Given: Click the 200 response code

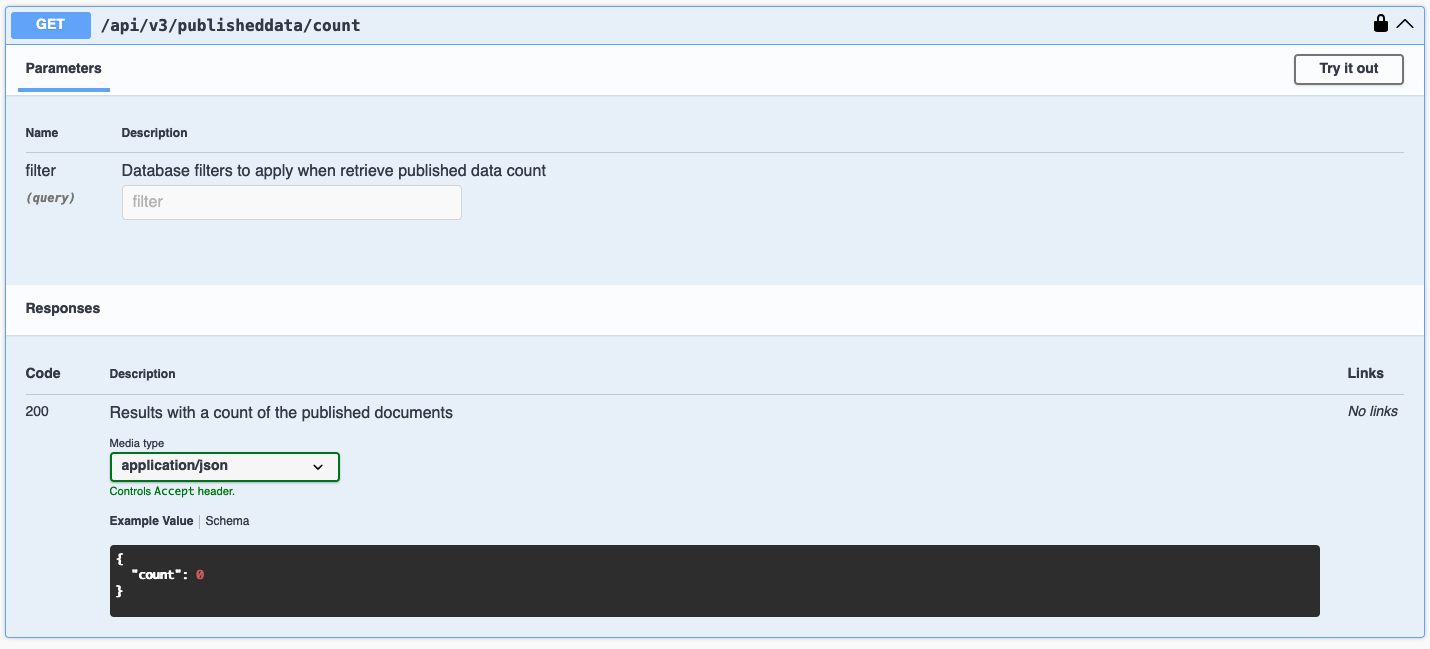Looking at the screenshot, I should 37,412.
